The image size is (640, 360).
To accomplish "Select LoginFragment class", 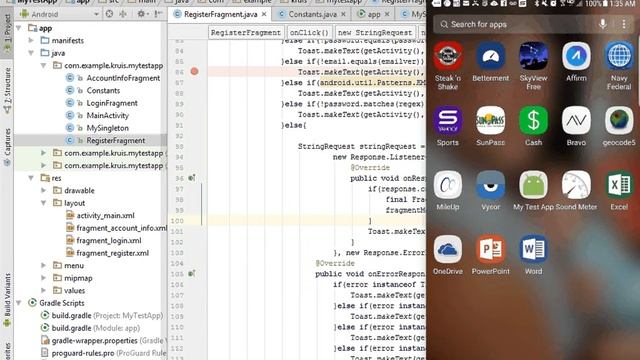I will [x=112, y=103].
